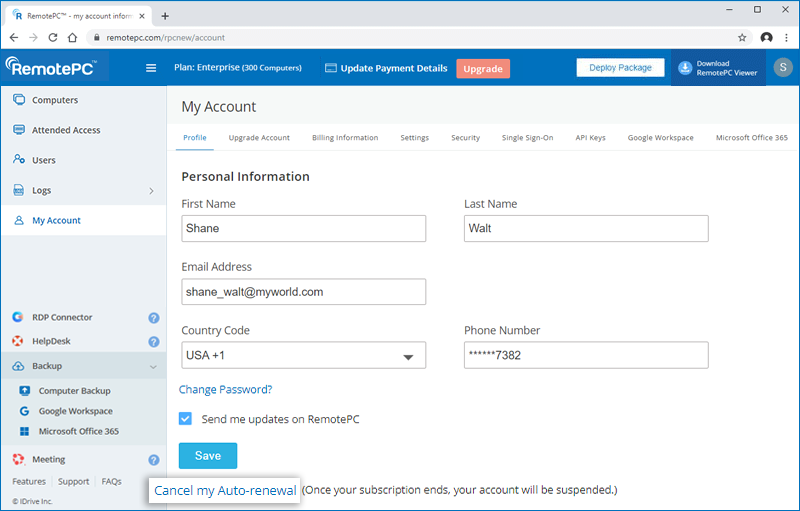
Task: Open user avatar profile icon
Action: click(783, 68)
